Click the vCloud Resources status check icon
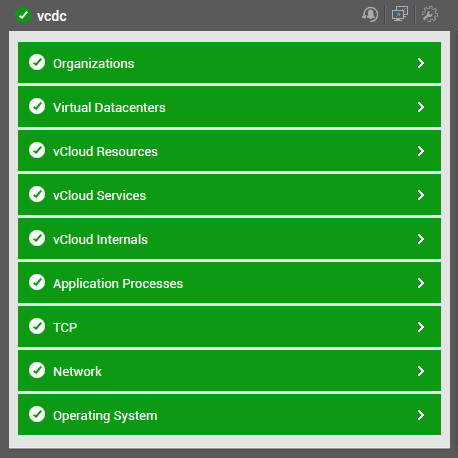458x458 pixels. pyautogui.click(x=37, y=150)
